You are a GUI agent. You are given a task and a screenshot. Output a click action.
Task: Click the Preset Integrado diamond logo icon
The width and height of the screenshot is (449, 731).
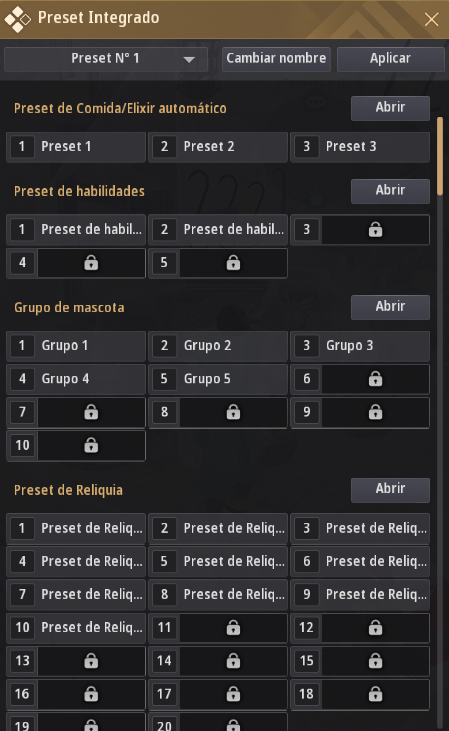(x=17, y=19)
